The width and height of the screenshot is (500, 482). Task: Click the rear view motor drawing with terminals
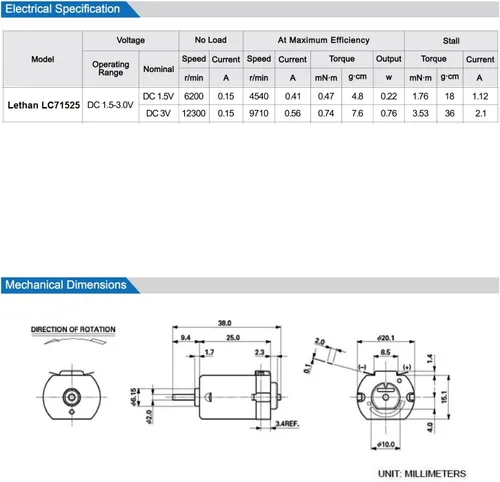pyautogui.click(x=386, y=396)
